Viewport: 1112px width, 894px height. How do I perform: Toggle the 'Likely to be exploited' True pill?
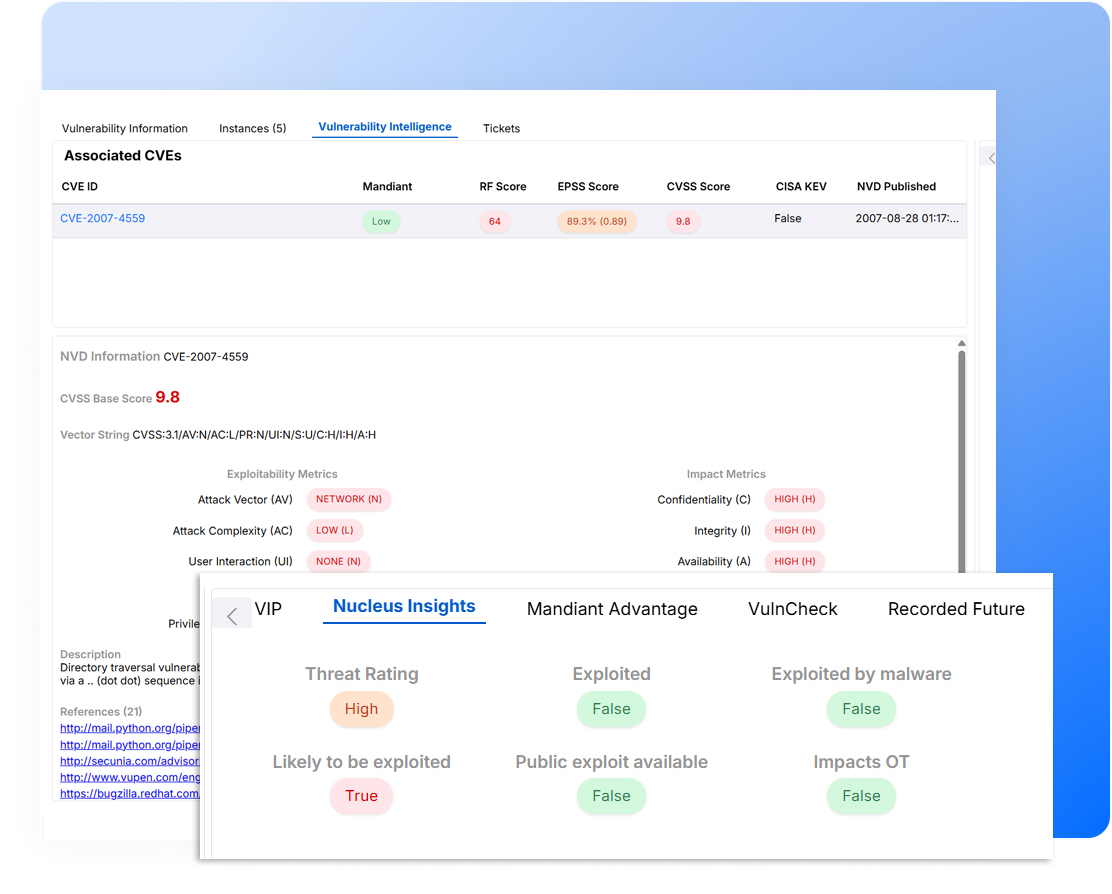coord(361,796)
